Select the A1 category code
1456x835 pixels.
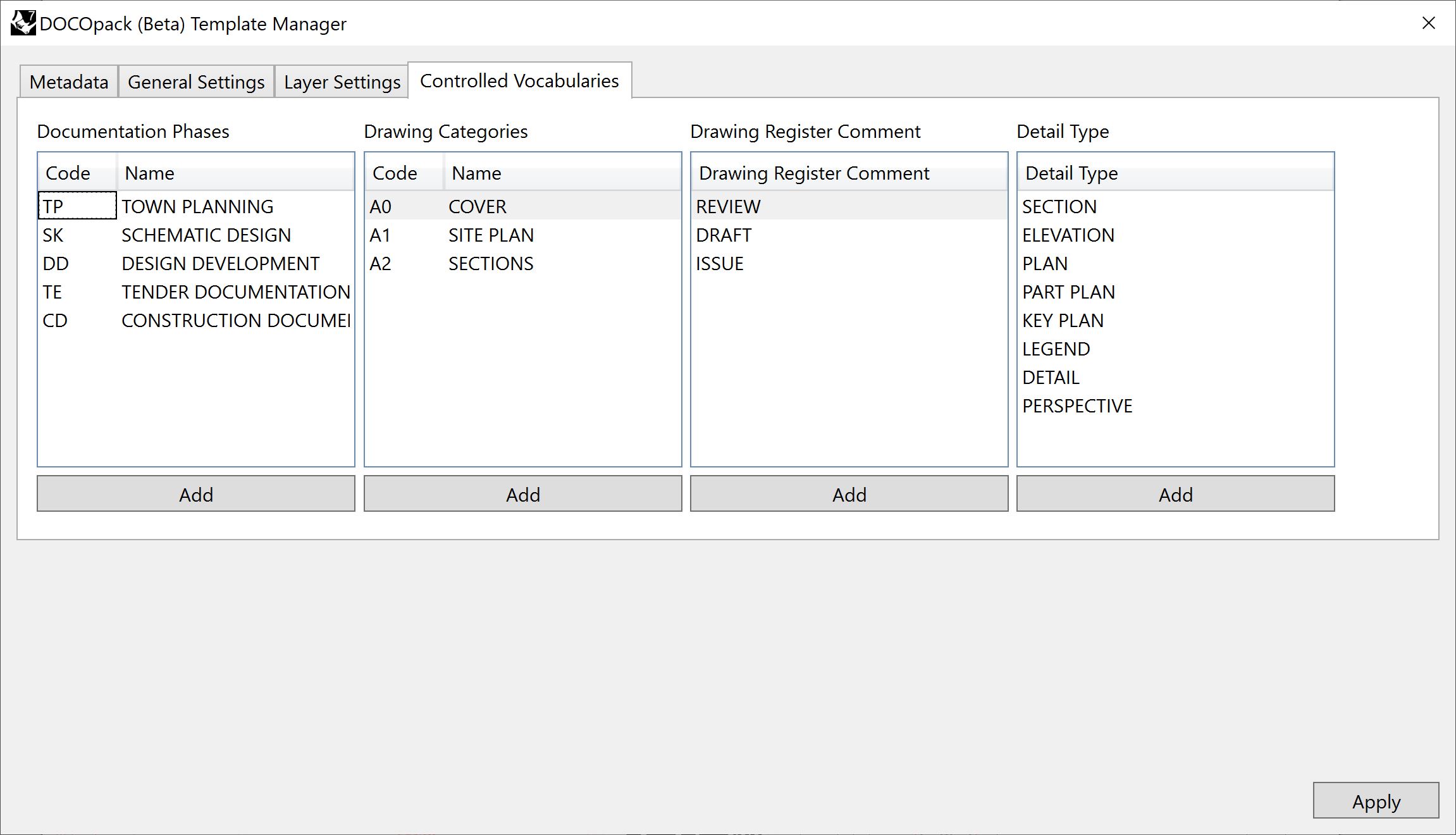point(404,235)
